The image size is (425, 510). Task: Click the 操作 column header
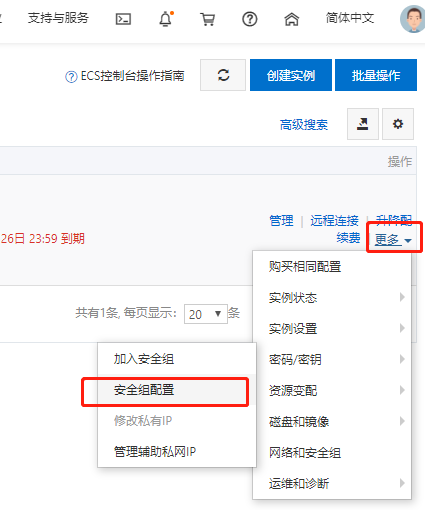[400, 161]
